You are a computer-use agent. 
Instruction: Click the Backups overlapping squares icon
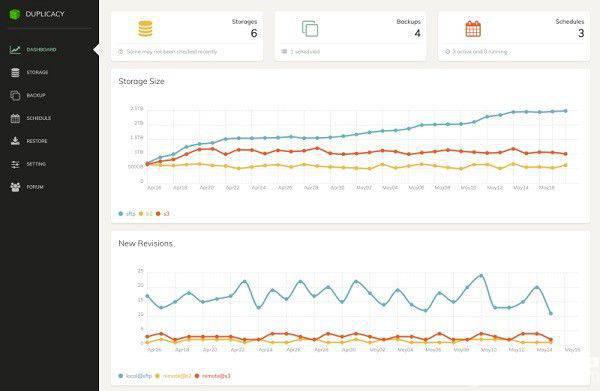310,29
